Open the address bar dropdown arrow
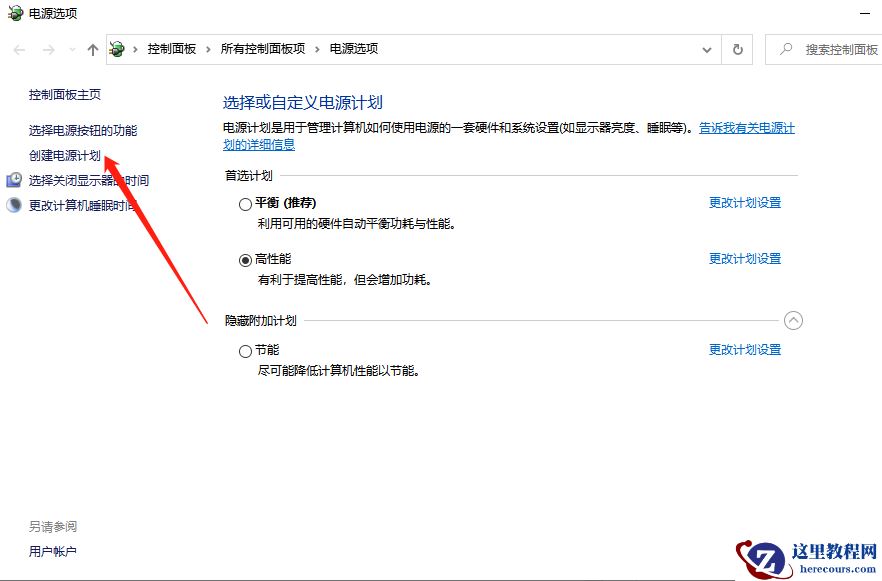The image size is (882, 581). click(x=706, y=48)
